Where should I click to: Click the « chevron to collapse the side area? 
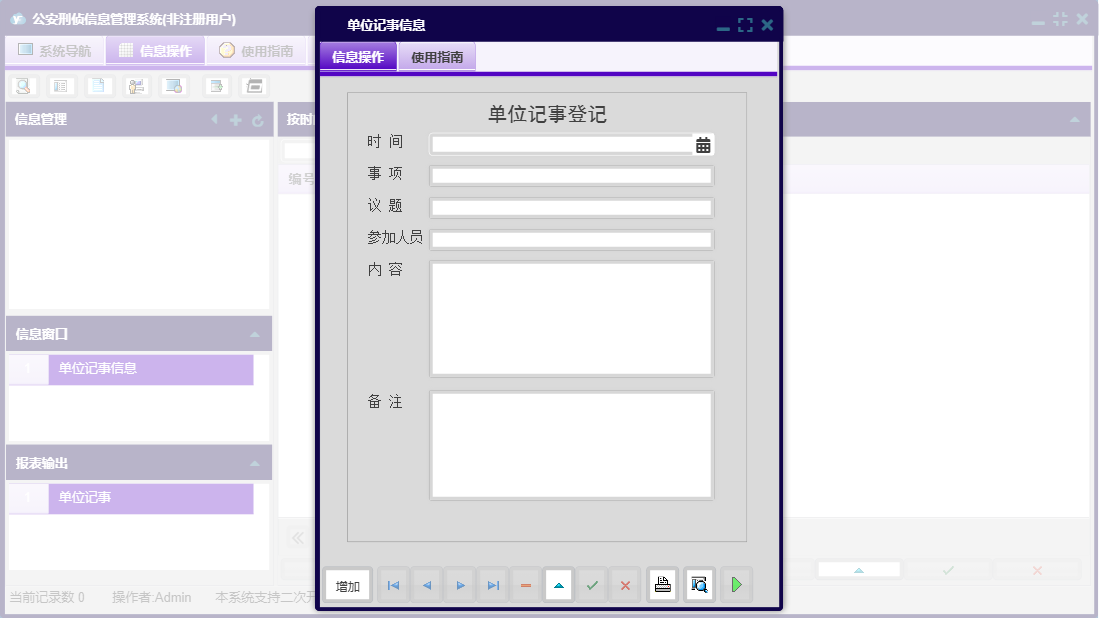pos(297,536)
